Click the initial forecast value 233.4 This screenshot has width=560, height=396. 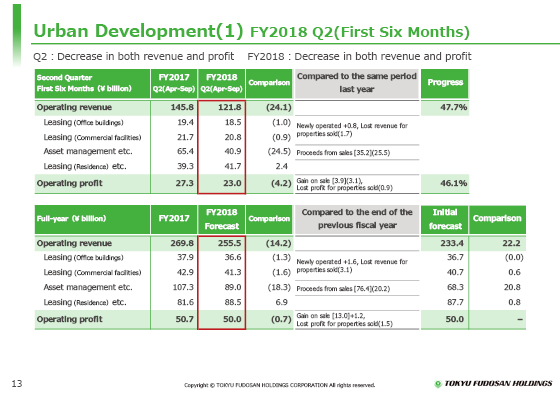[x=452, y=244]
